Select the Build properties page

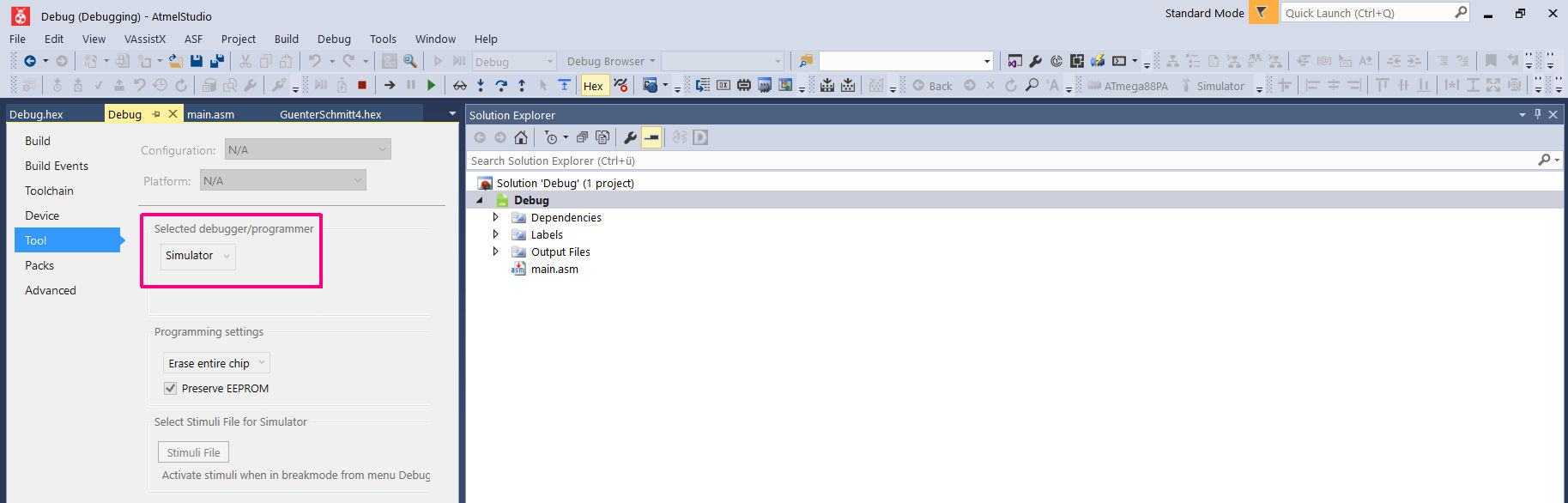point(38,141)
